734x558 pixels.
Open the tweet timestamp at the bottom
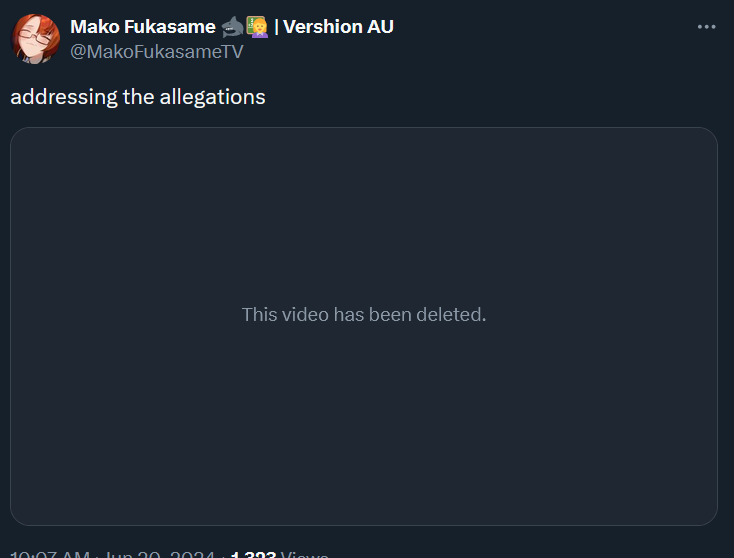[112, 554]
